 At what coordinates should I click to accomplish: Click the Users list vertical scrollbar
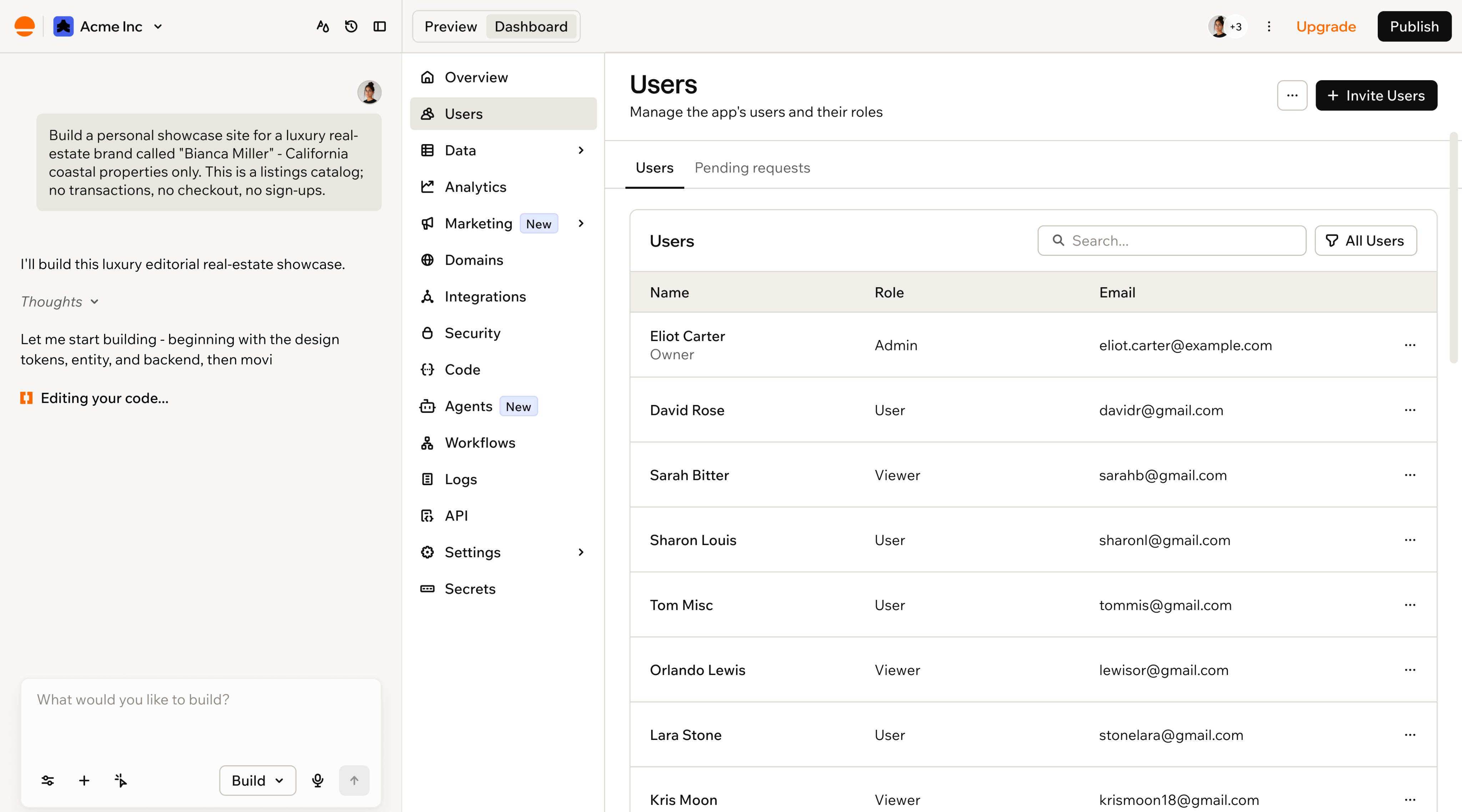click(x=1454, y=247)
